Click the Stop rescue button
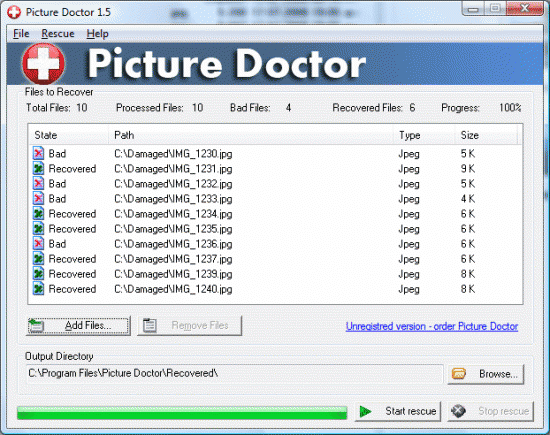 click(x=490, y=411)
